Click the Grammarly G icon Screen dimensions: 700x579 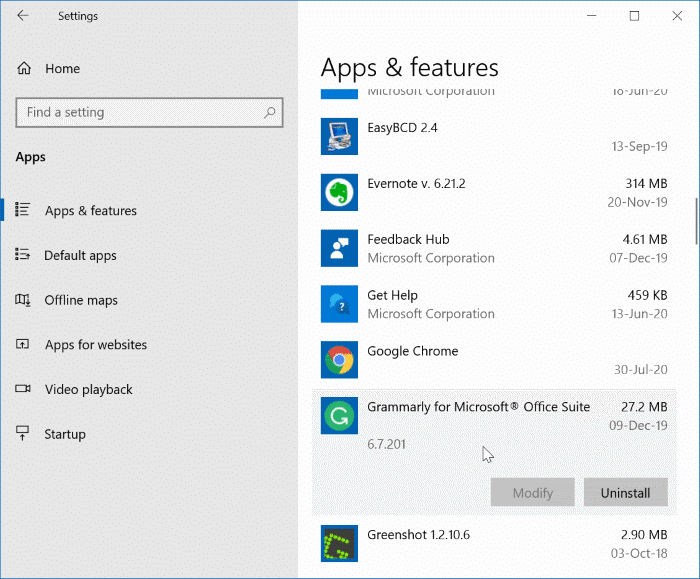339,415
